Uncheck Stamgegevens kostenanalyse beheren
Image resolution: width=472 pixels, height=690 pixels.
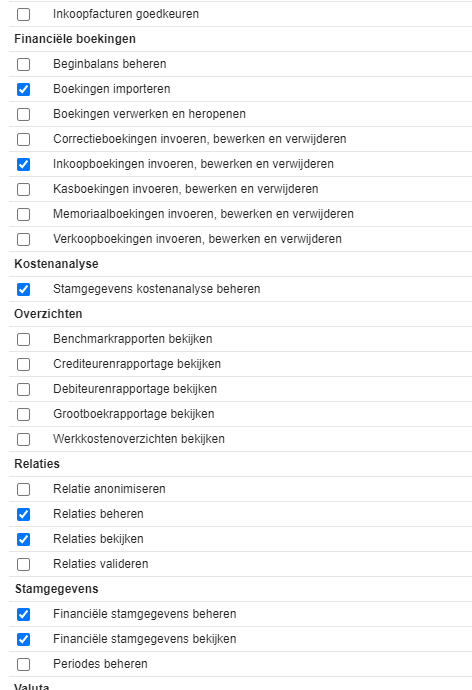(x=23, y=289)
